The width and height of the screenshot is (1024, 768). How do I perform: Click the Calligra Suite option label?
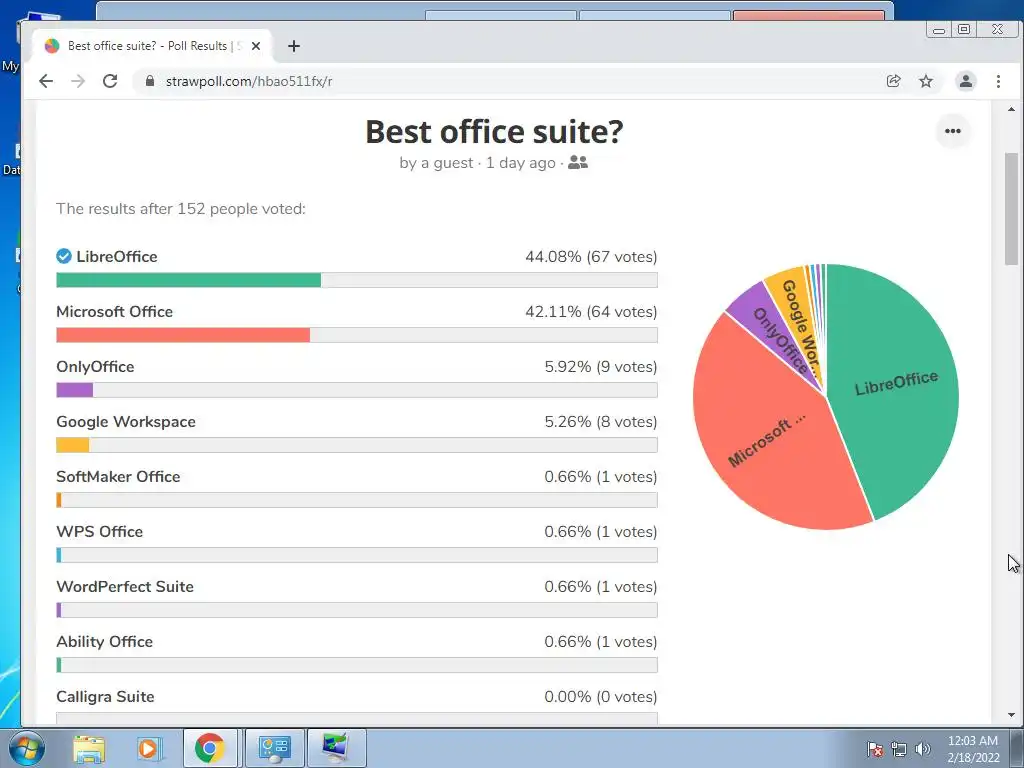click(x=105, y=696)
